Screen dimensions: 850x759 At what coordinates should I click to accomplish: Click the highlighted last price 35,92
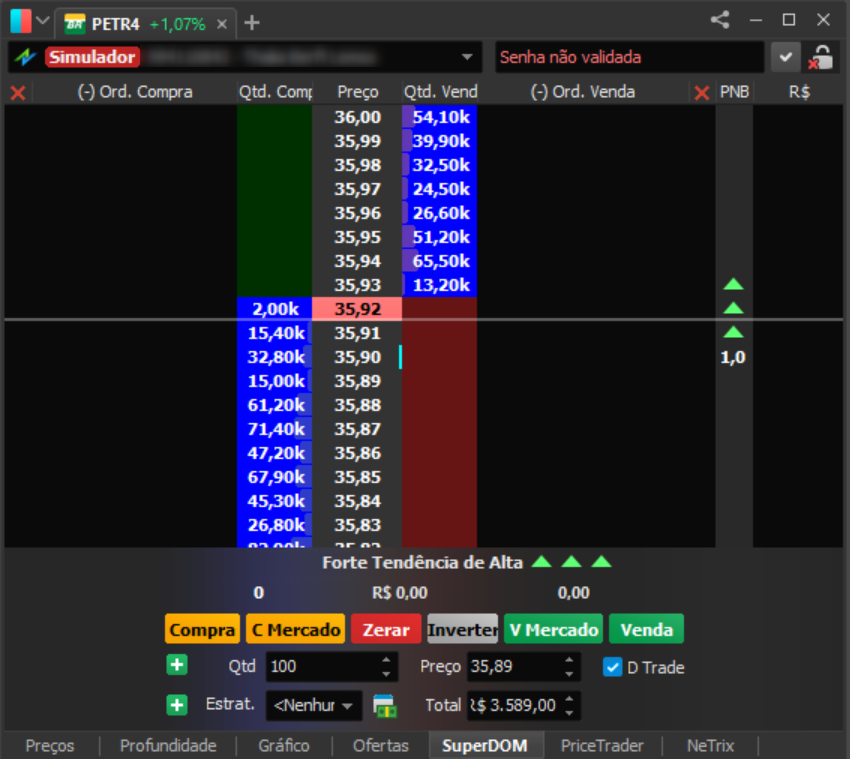[x=357, y=309]
